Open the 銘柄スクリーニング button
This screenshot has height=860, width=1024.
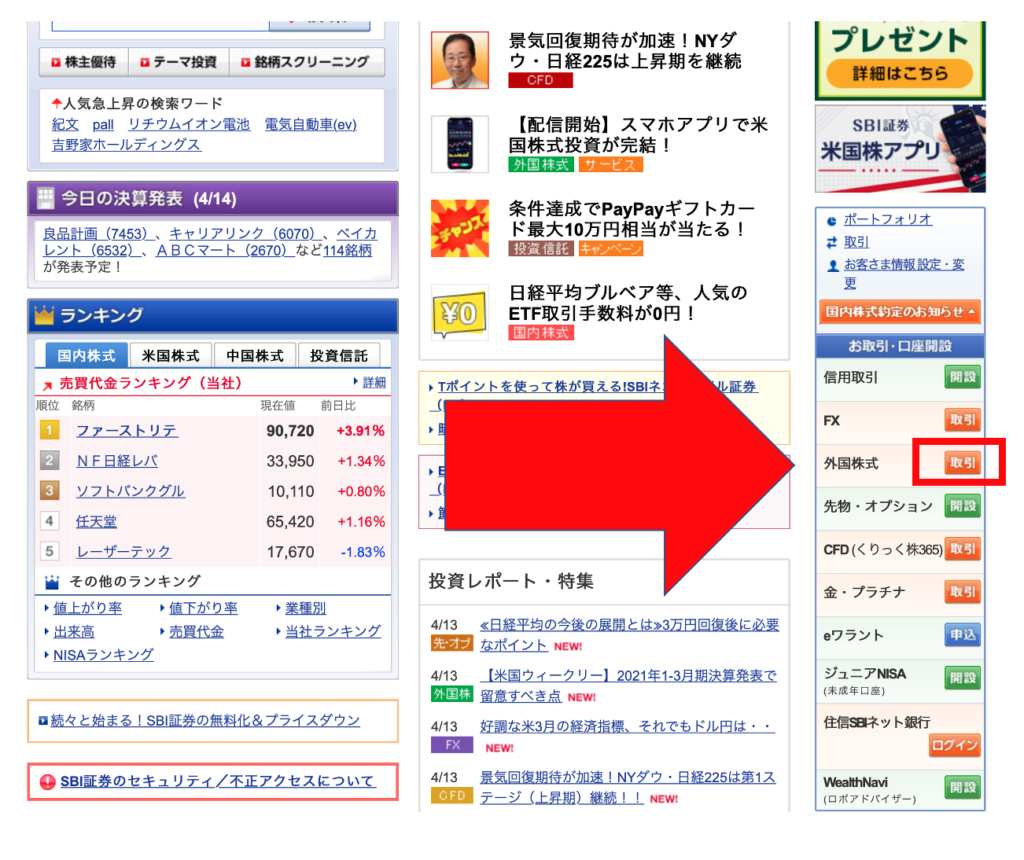point(306,62)
